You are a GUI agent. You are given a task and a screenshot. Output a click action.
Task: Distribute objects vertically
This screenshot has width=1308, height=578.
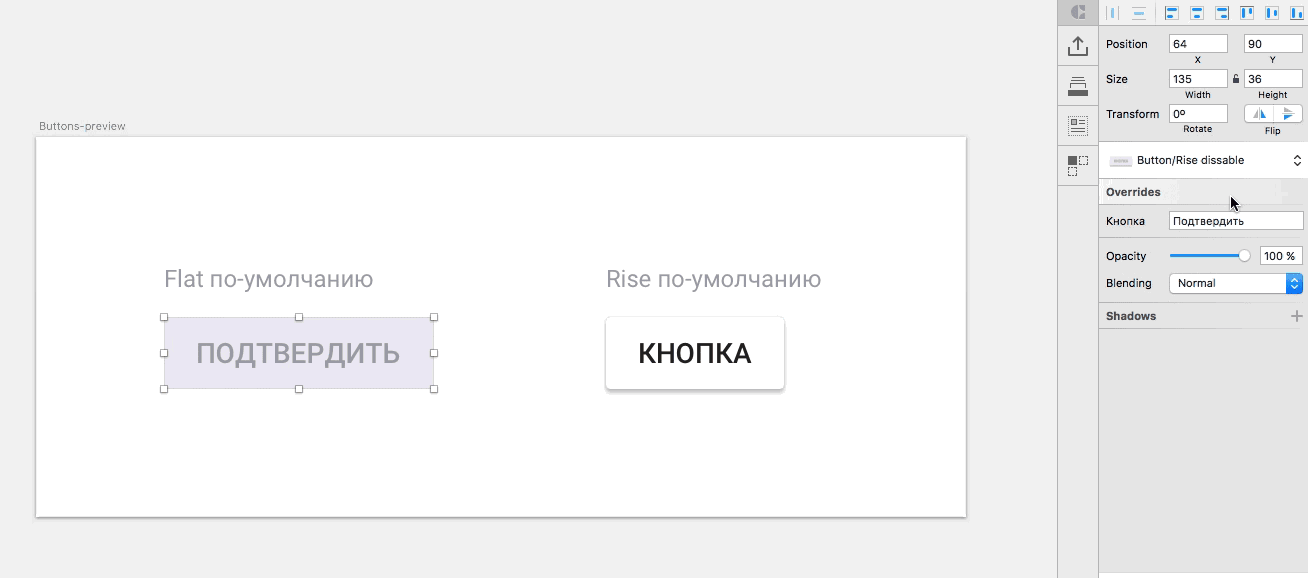point(1139,13)
